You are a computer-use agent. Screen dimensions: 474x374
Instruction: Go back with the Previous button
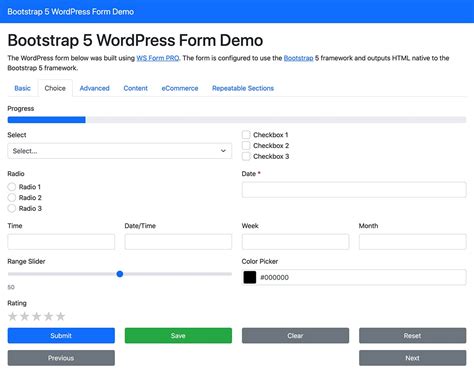pyautogui.click(x=61, y=358)
